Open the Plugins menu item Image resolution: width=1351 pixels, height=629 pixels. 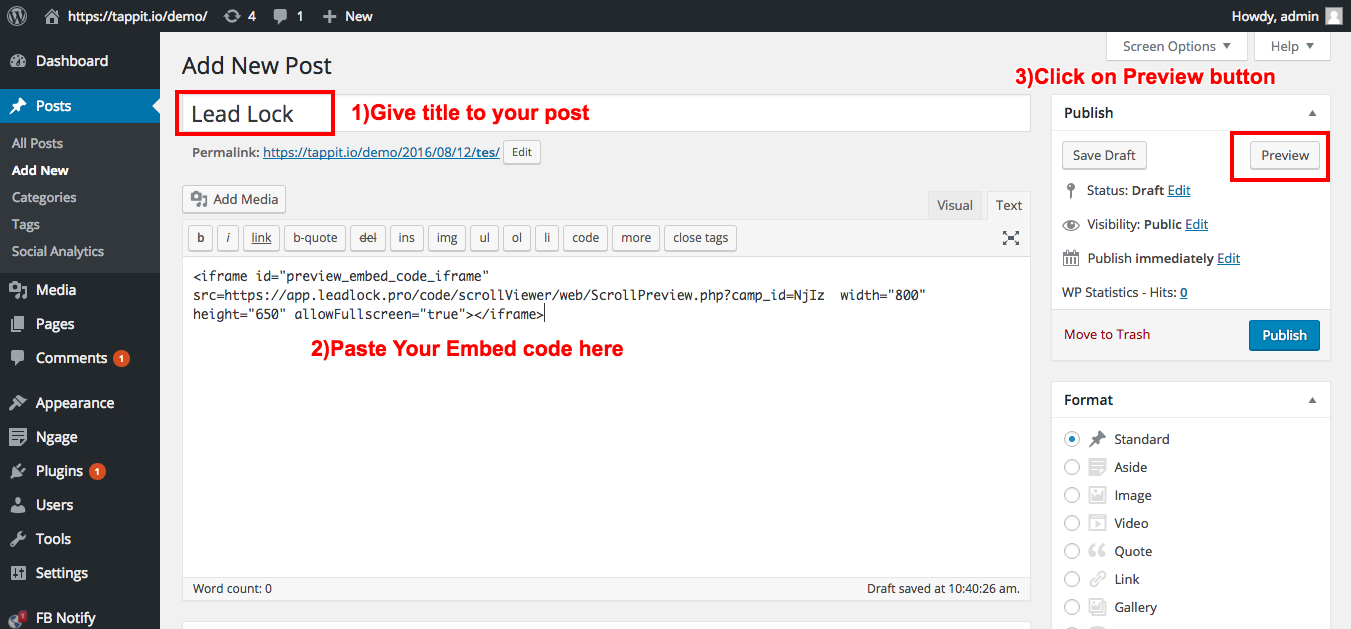59,471
